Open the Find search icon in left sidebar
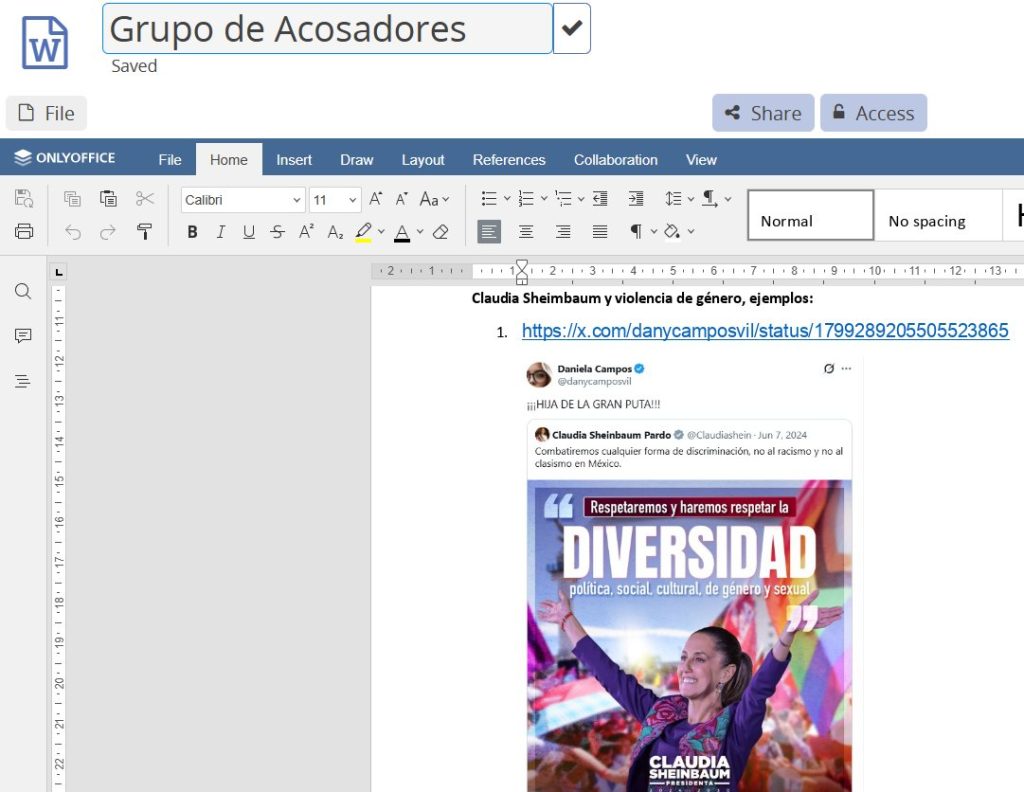The image size is (1024, 792). [23, 292]
